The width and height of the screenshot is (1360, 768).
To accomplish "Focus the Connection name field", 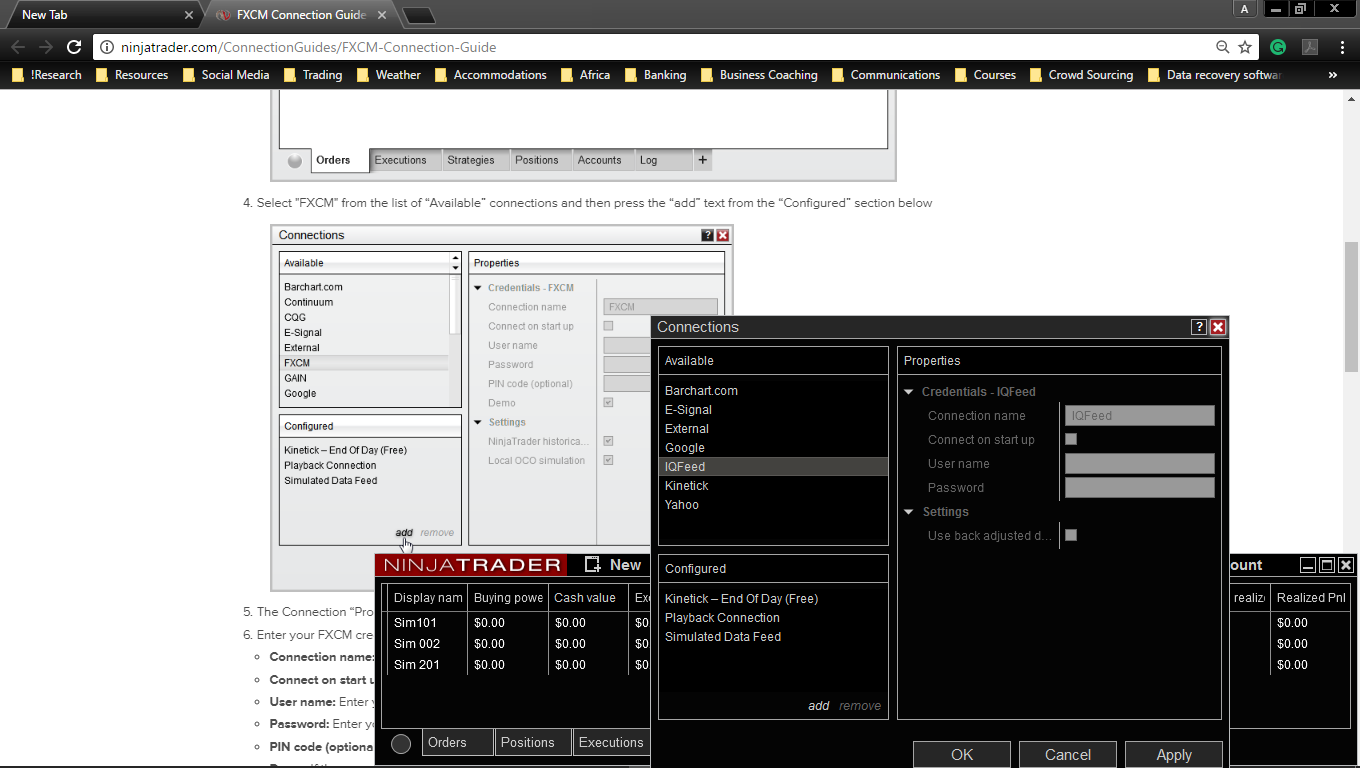I will coord(1140,416).
